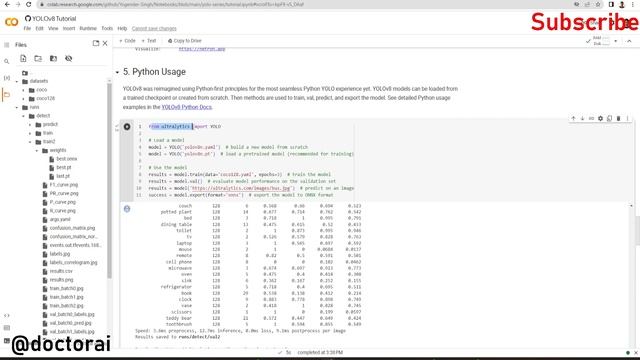Click Cannot save changes link
Viewport: 640px width, 360px height.
click(154, 29)
